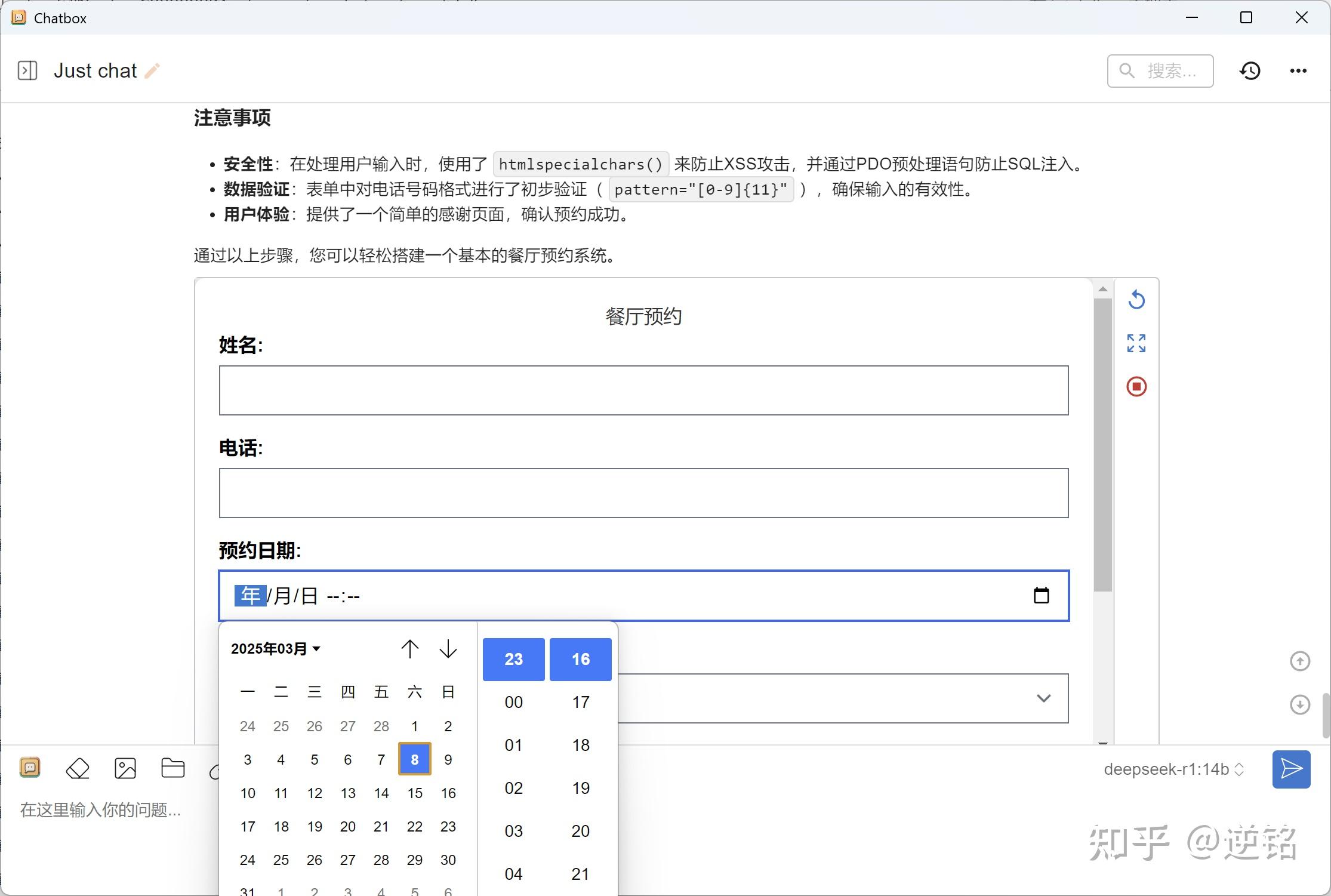Toggle the sidebar panel icon
This screenshot has width=1331, height=896.
click(x=27, y=70)
